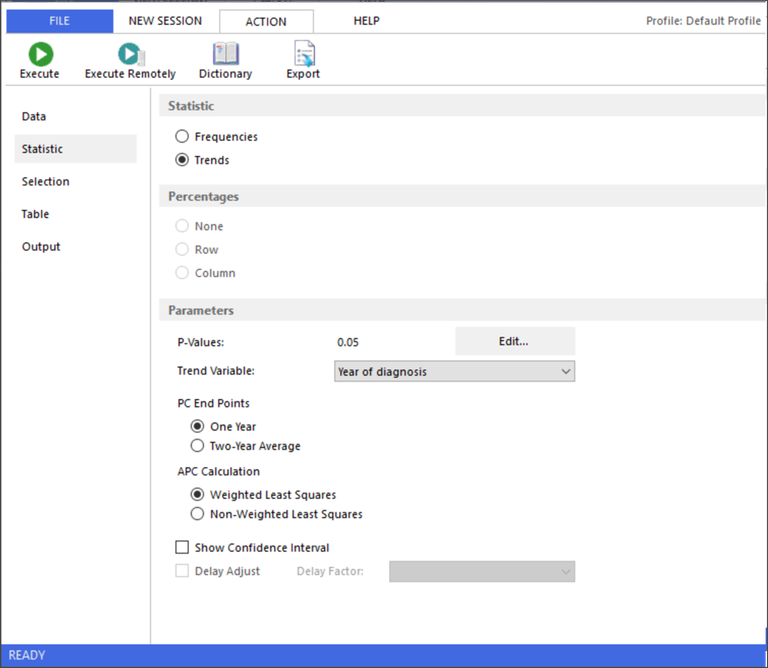This screenshot has height=668, width=768.
Task: Open the HELP tab
Action: 366,21
